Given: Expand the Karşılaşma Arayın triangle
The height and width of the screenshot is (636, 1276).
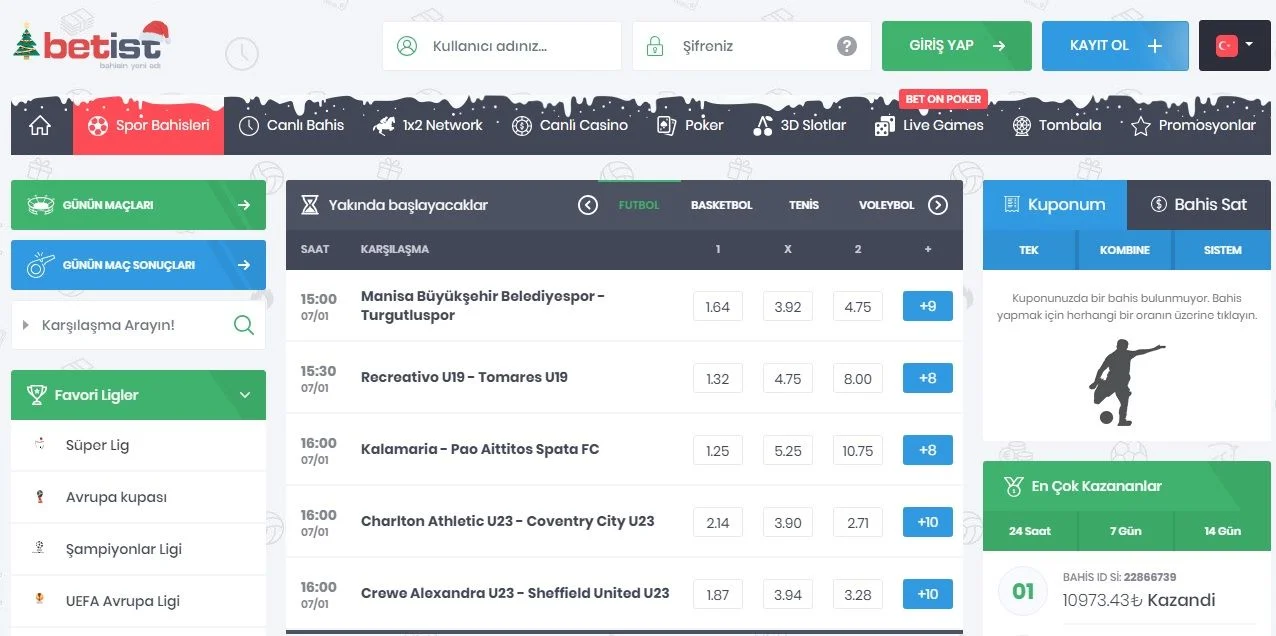Looking at the screenshot, I should click(x=26, y=325).
